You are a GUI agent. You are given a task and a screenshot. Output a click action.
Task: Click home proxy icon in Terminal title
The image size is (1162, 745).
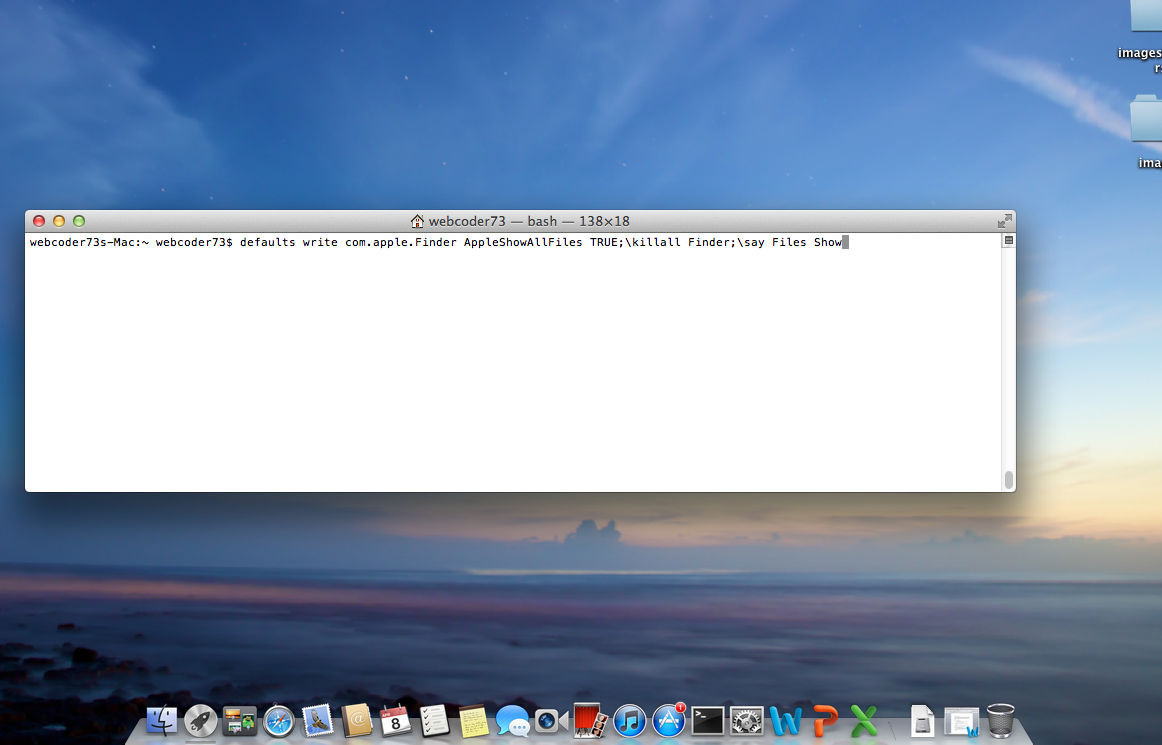click(417, 221)
